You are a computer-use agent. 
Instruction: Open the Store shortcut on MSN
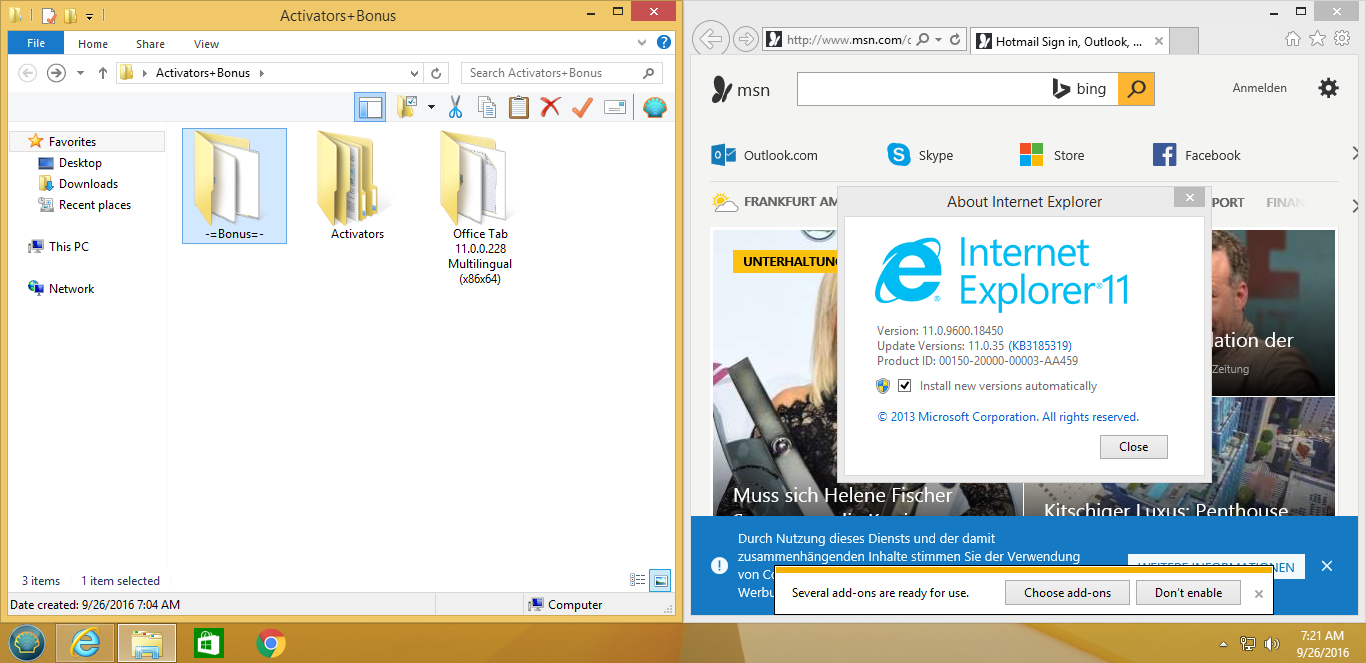click(x=1052, y=155)
